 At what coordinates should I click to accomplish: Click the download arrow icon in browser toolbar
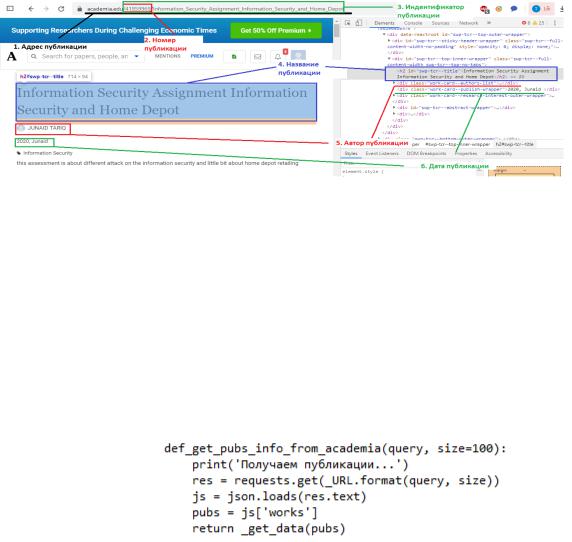click(562, 9)
